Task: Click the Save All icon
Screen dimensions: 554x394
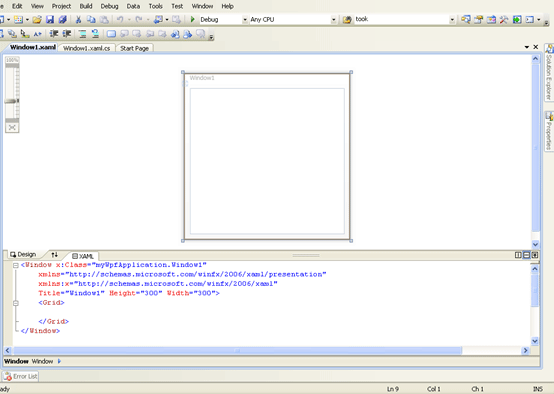Action: [63, 19]
